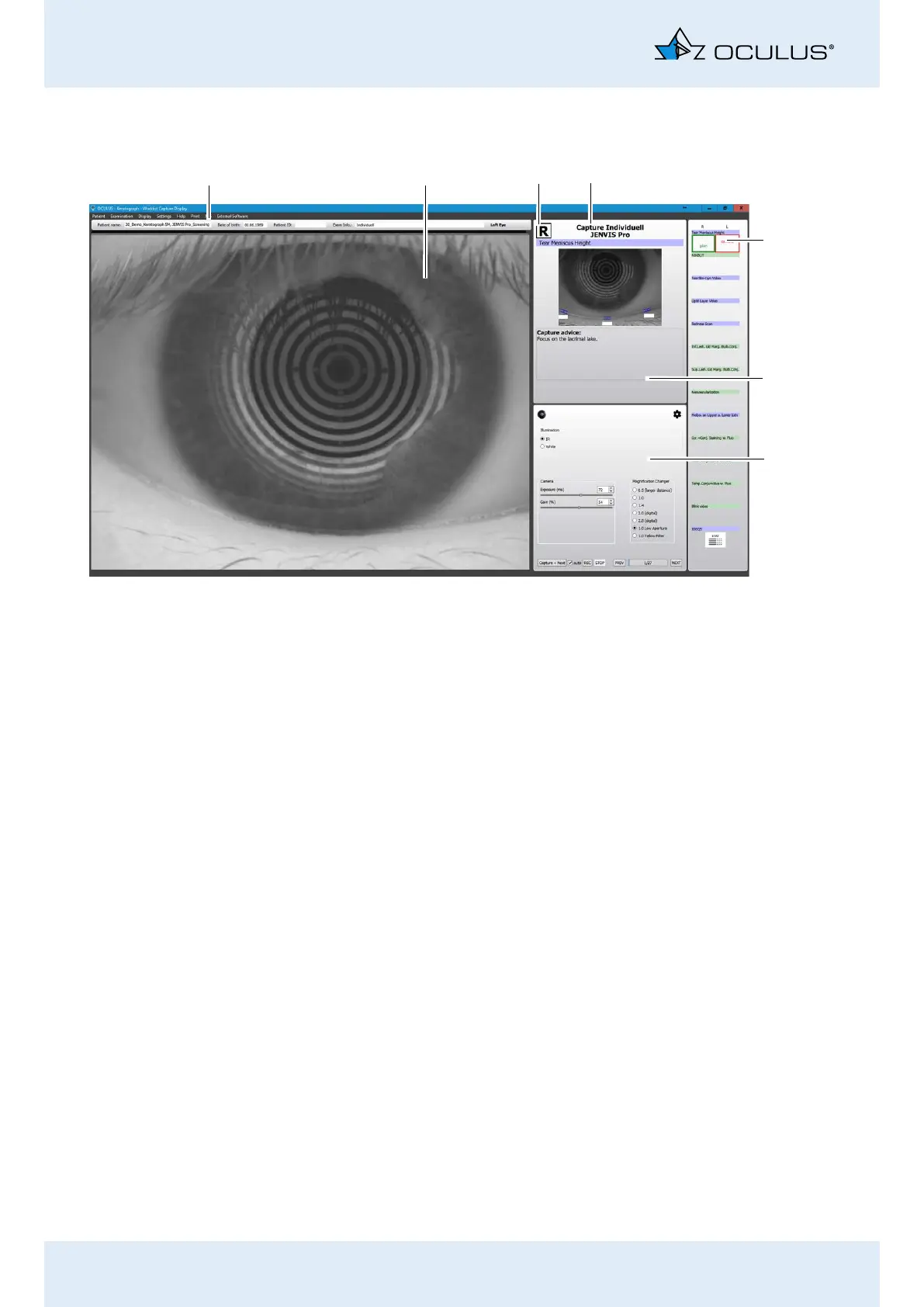Click the Capture + Next button
The width and height of the screenshot is (924, 1307).
tap(552, 563)
